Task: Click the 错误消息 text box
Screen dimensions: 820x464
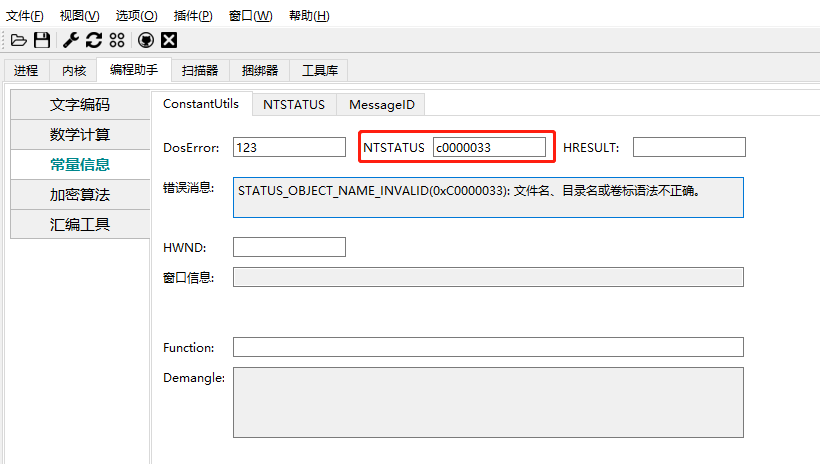Action: click(x=488, y=197)
